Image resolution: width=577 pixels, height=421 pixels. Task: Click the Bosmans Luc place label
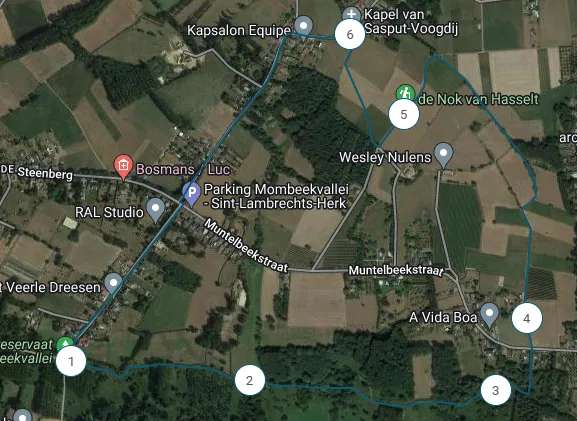[x=183, y=169]
